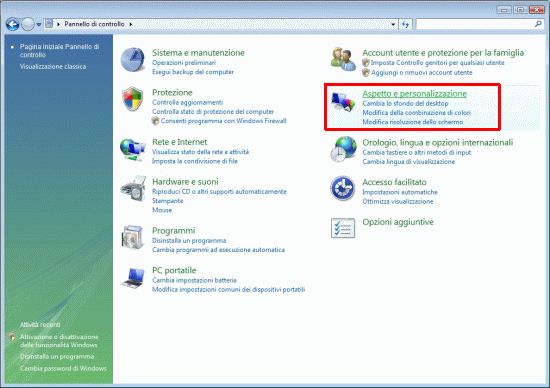Click Imposta Controllo genitori per qualsiasi utente
550x388 pixels.
click(x=437, y=63)
